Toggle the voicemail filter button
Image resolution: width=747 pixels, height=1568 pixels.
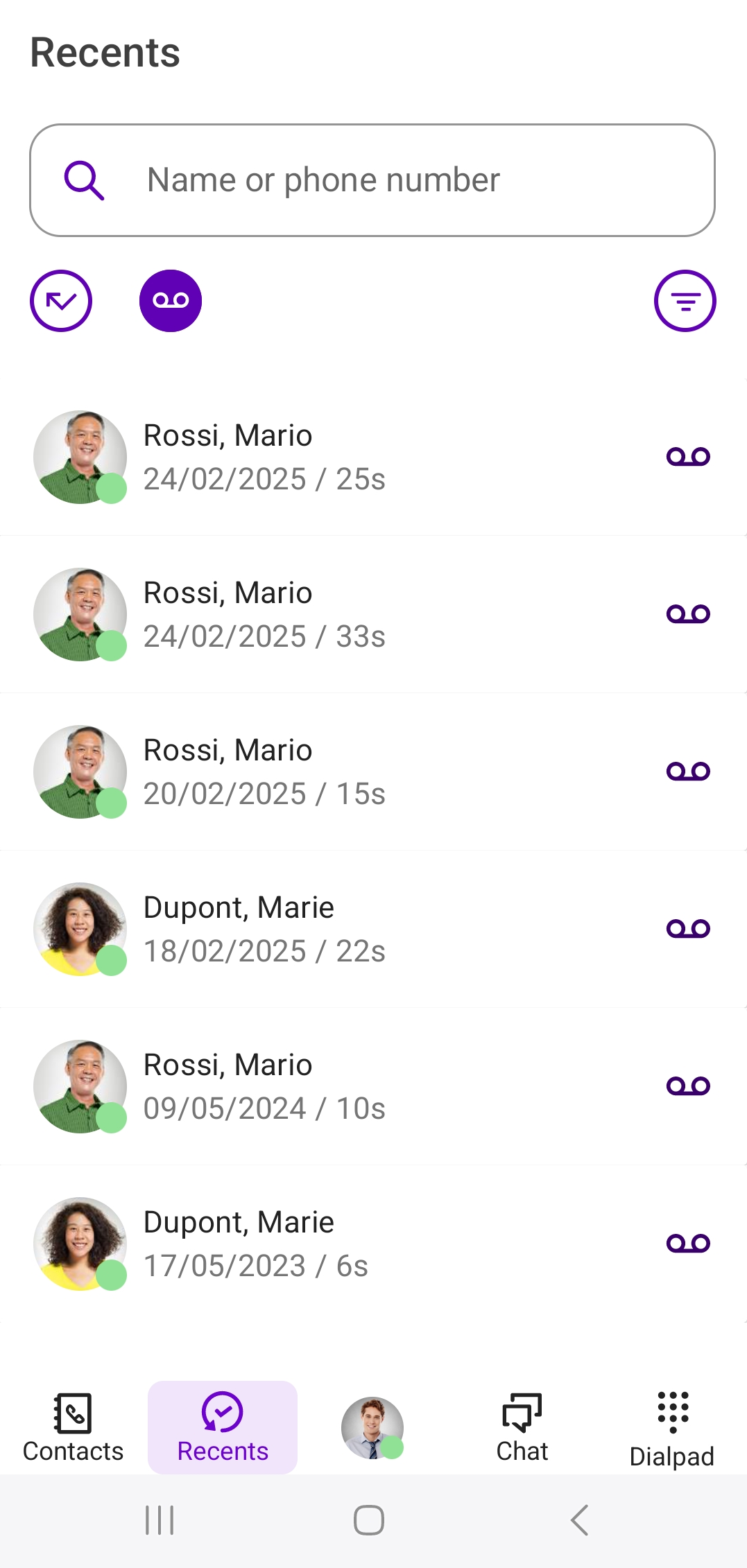click(x=171, y=301)
